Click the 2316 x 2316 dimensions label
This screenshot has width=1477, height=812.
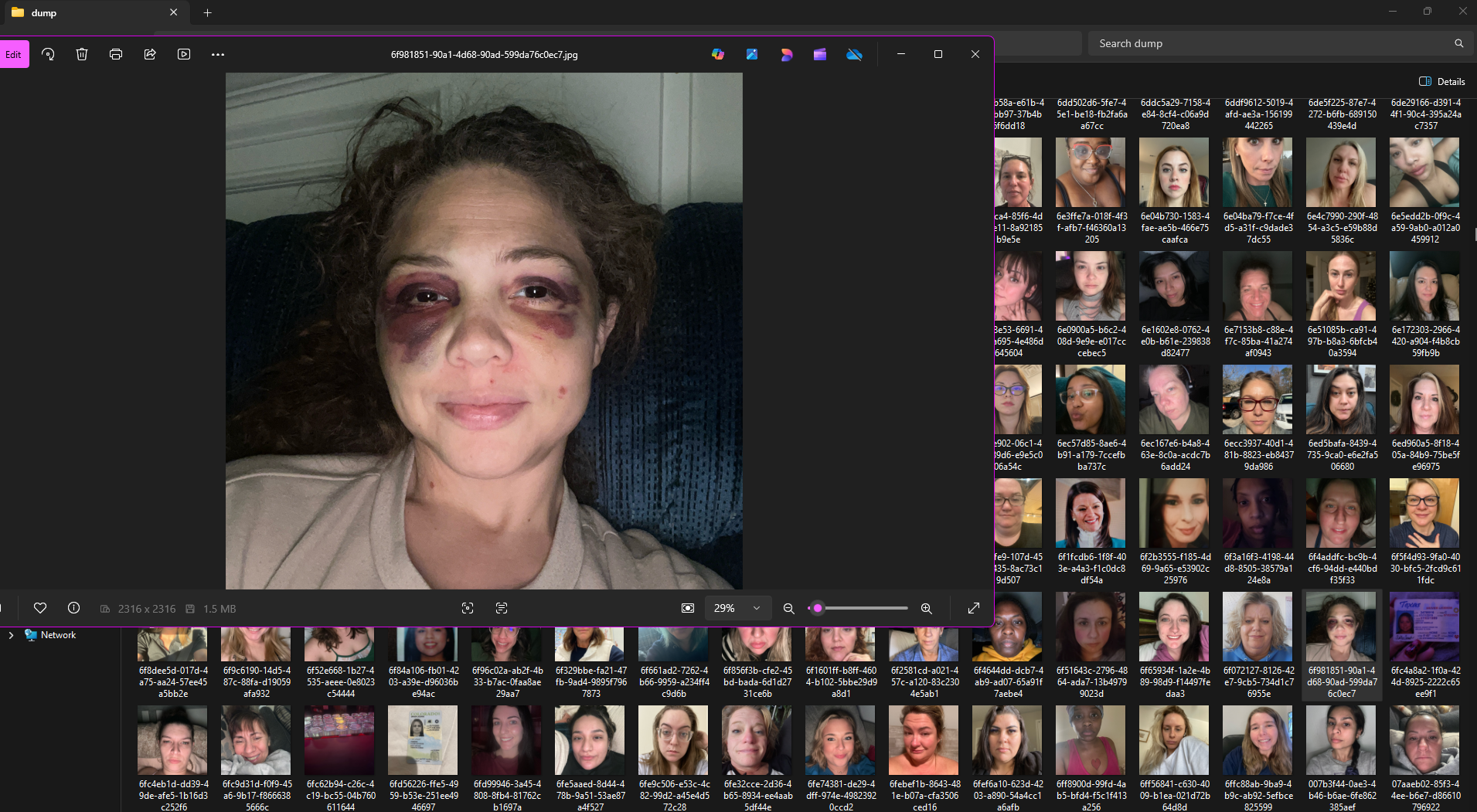point(146,609)
